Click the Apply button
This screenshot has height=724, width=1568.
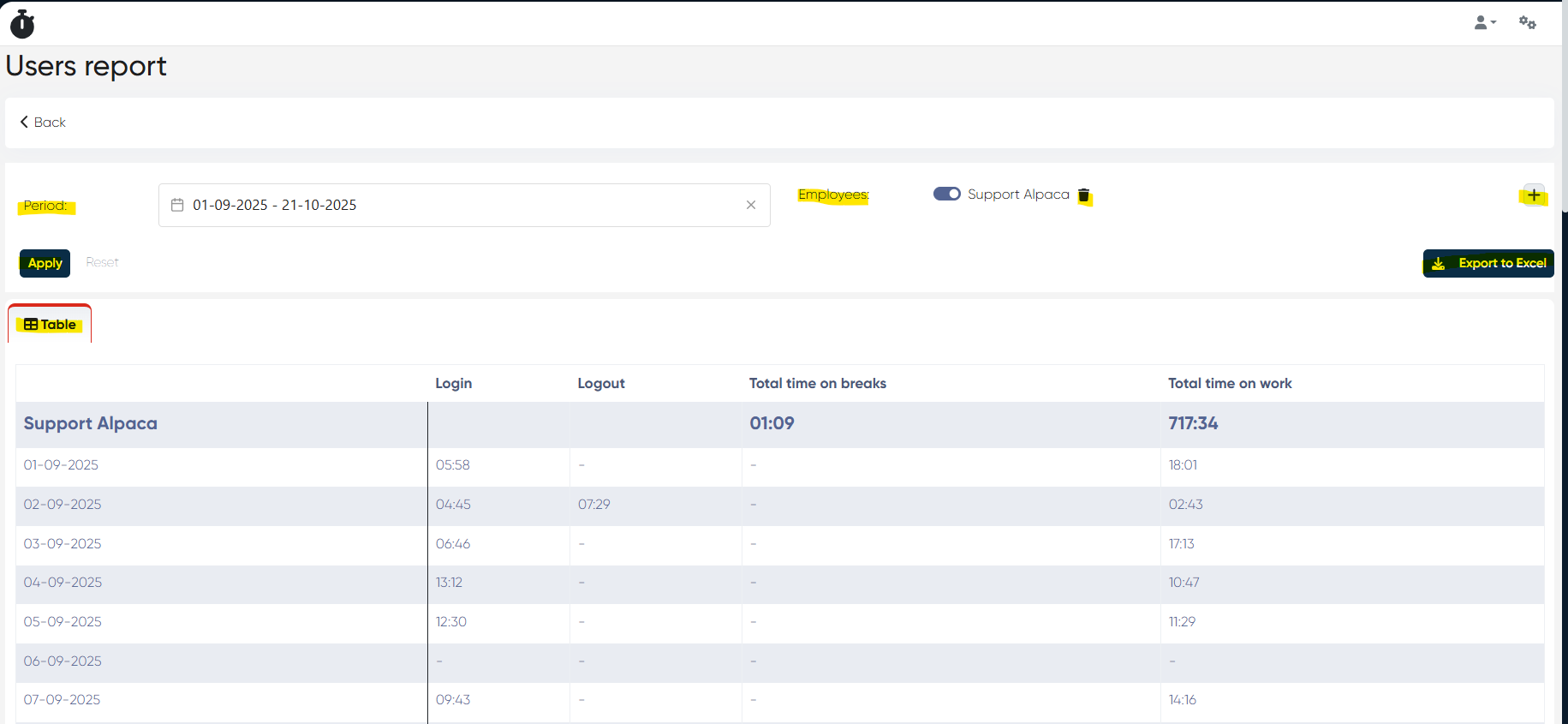[45, 263]
